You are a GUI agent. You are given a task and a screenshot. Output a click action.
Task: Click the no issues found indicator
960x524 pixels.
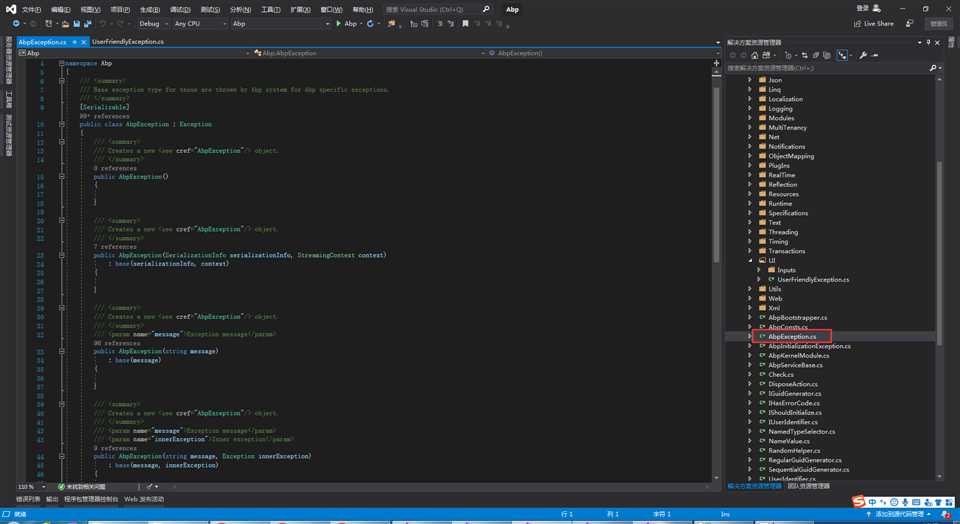point(82,487)
